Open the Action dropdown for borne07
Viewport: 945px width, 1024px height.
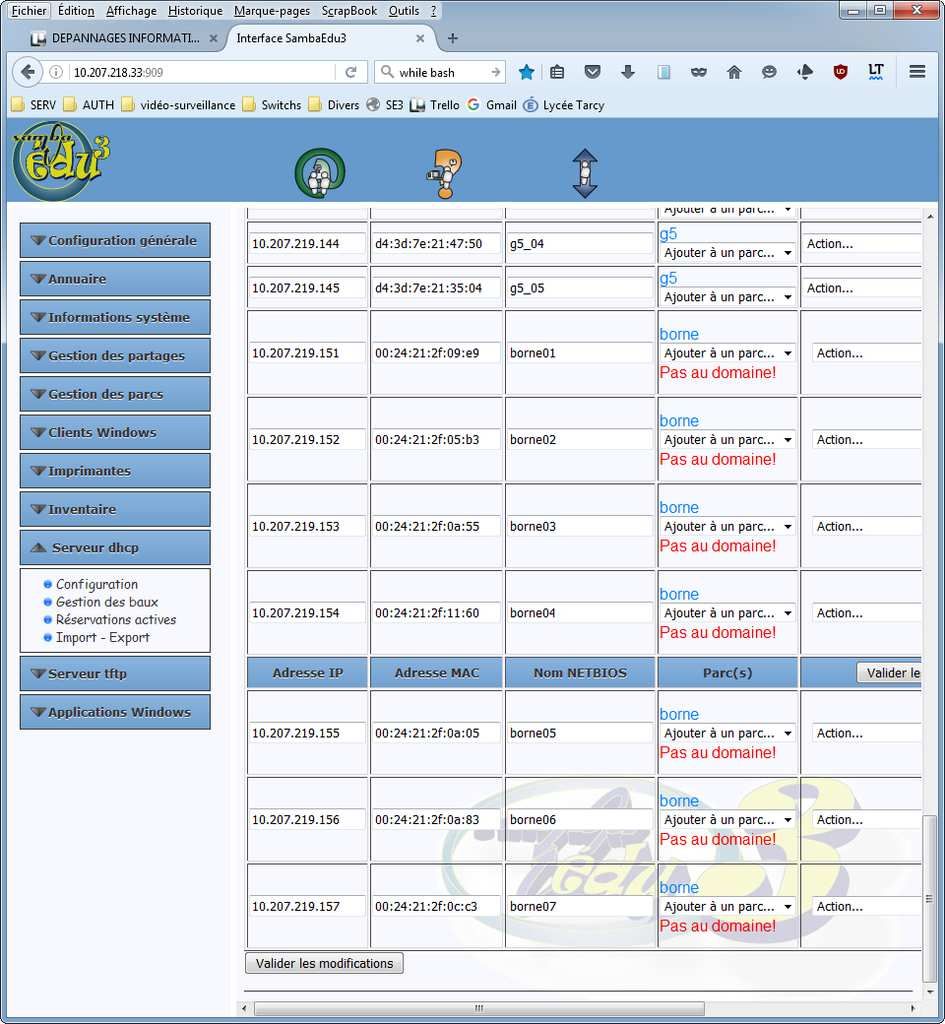click(x=867, y=906)
